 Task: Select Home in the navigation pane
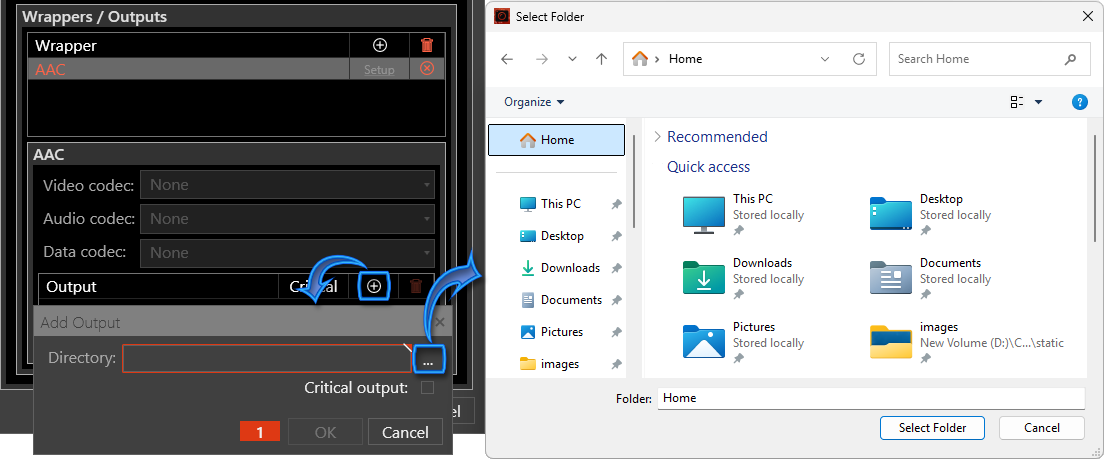556,140
